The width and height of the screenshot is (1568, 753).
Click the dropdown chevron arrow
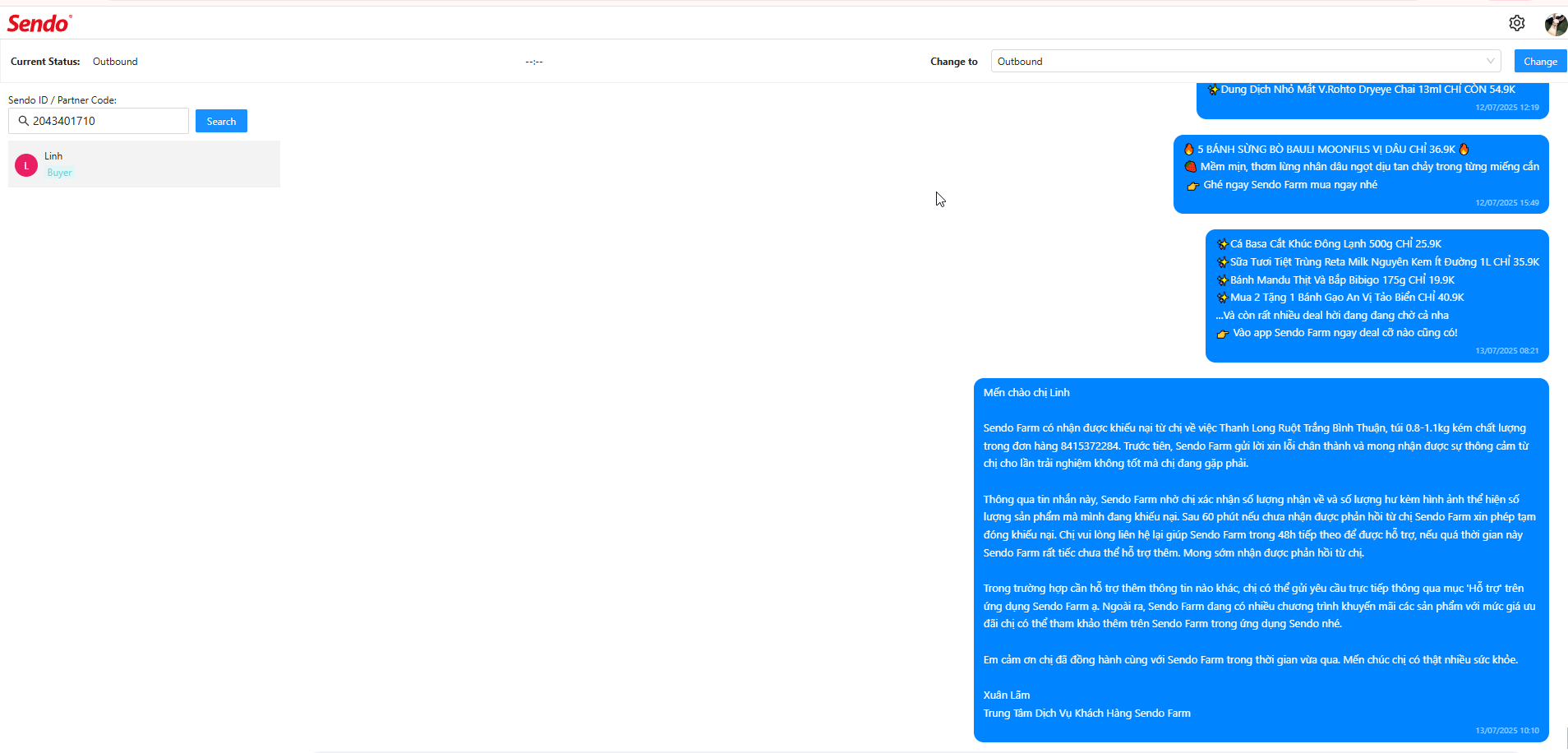1490,61
